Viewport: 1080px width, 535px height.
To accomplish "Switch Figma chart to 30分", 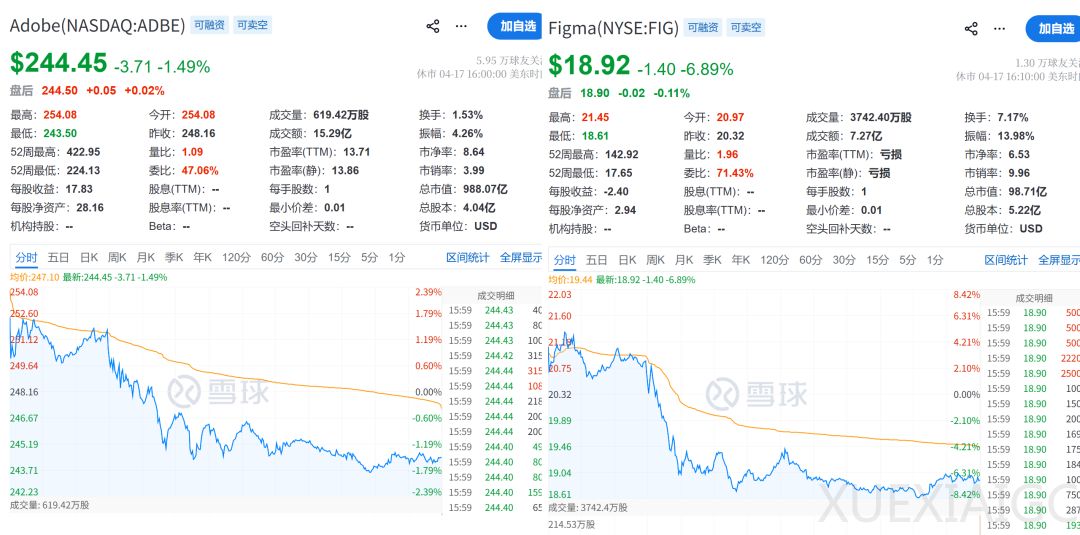I will click(844, 260).
